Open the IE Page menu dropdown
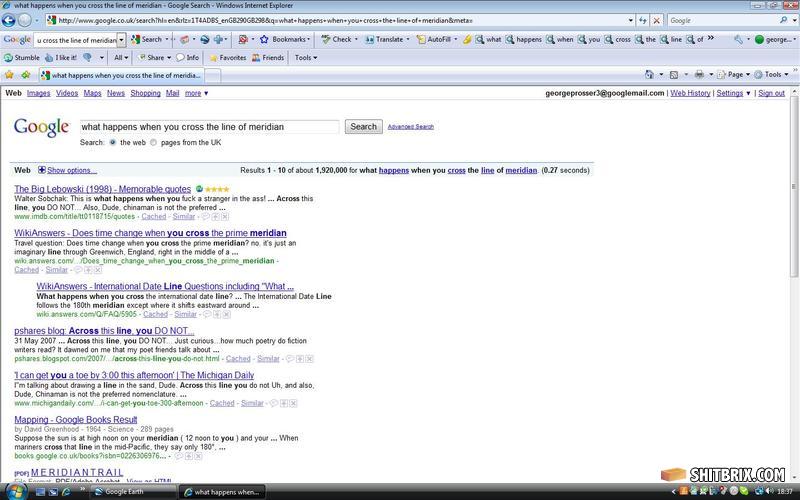 point(733,74)
